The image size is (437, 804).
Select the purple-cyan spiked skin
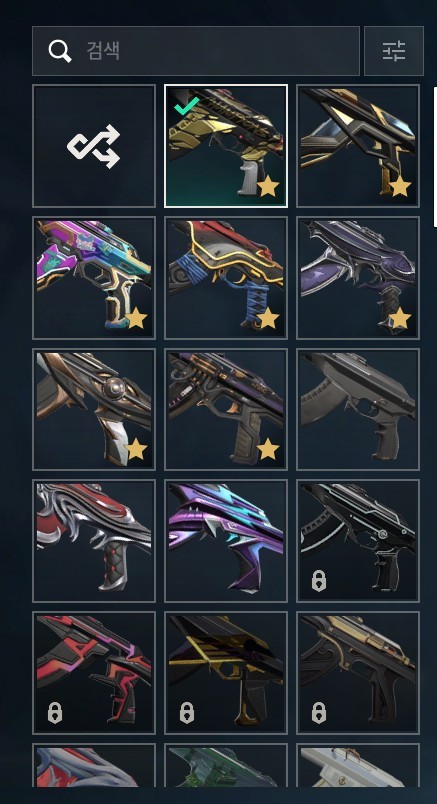coord(226,541)
